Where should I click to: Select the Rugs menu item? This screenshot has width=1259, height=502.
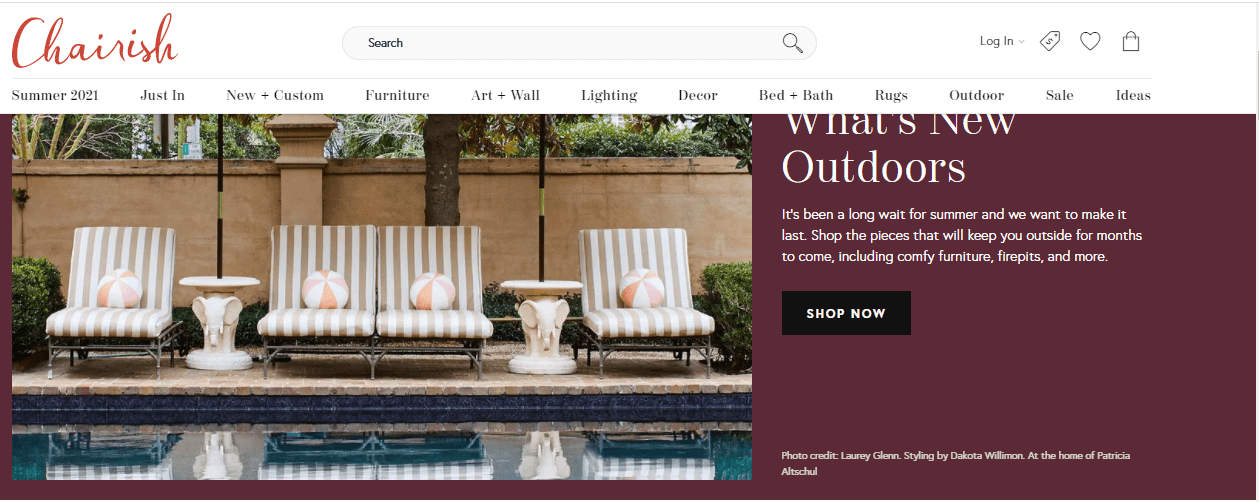[x=891, y=95]
